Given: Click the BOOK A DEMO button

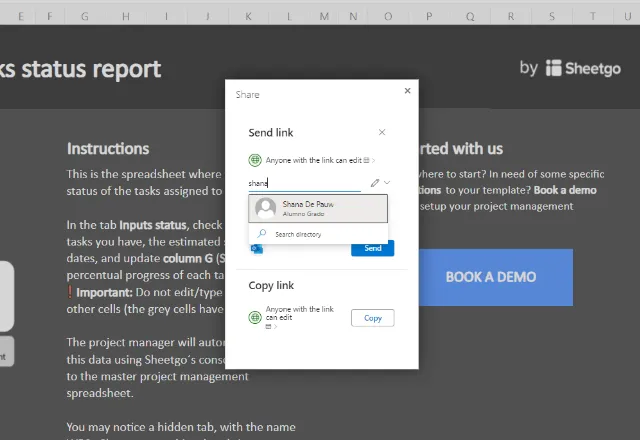Looking at the screenshot, I should click(495, 277).
